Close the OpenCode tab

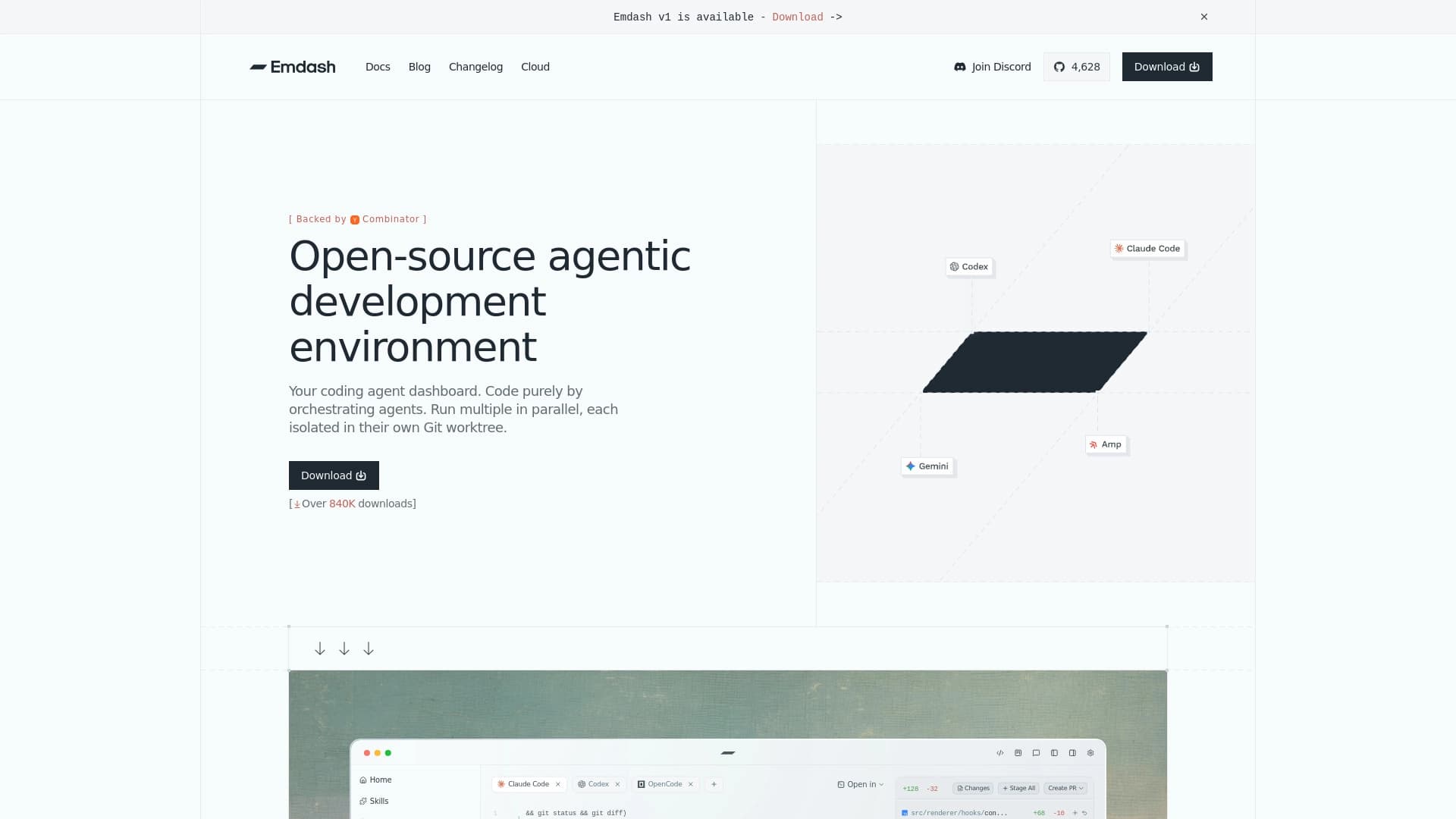pyautogui.click(x=691, y=784)
